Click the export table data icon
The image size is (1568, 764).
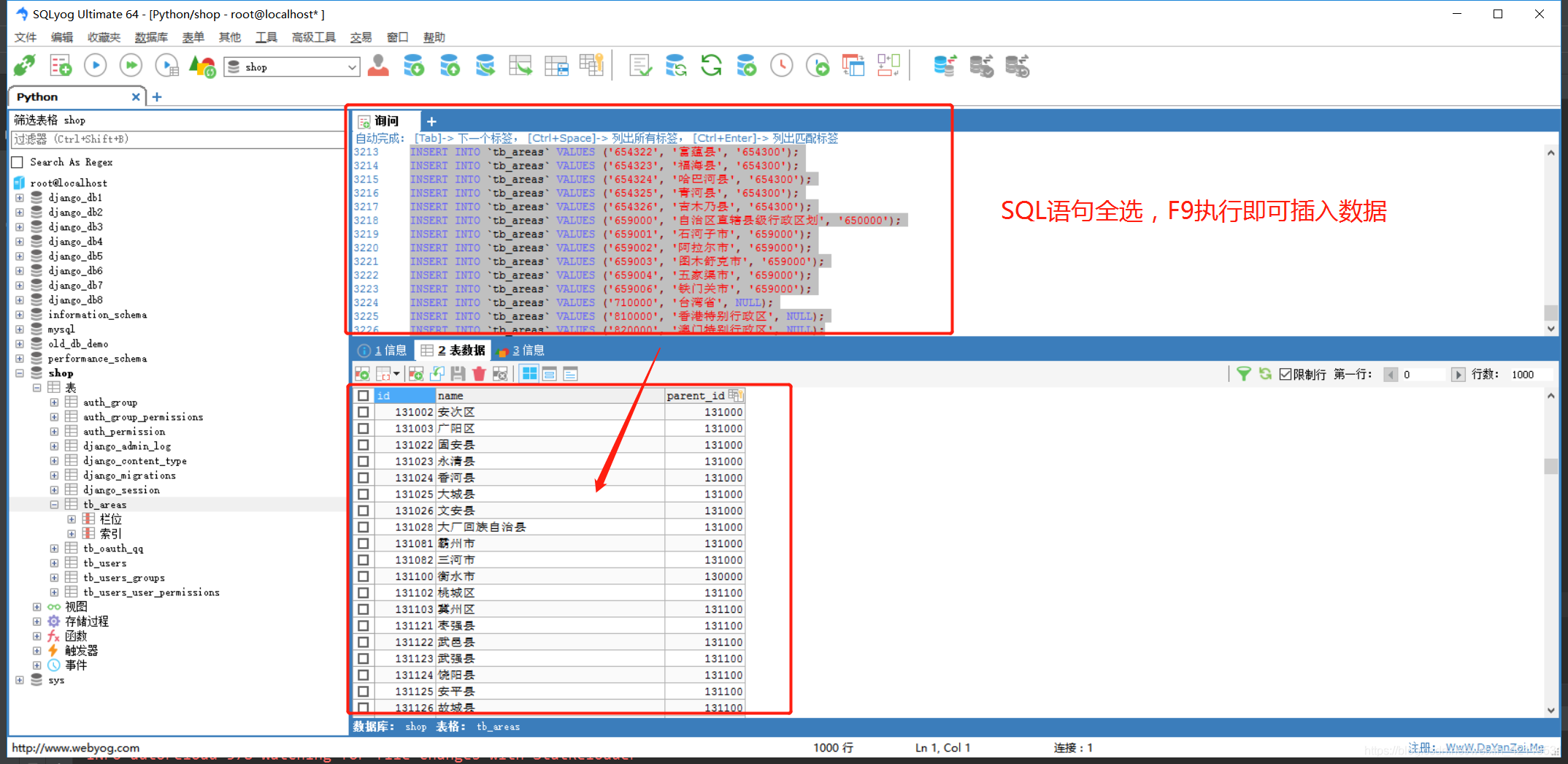coord(520,66)
